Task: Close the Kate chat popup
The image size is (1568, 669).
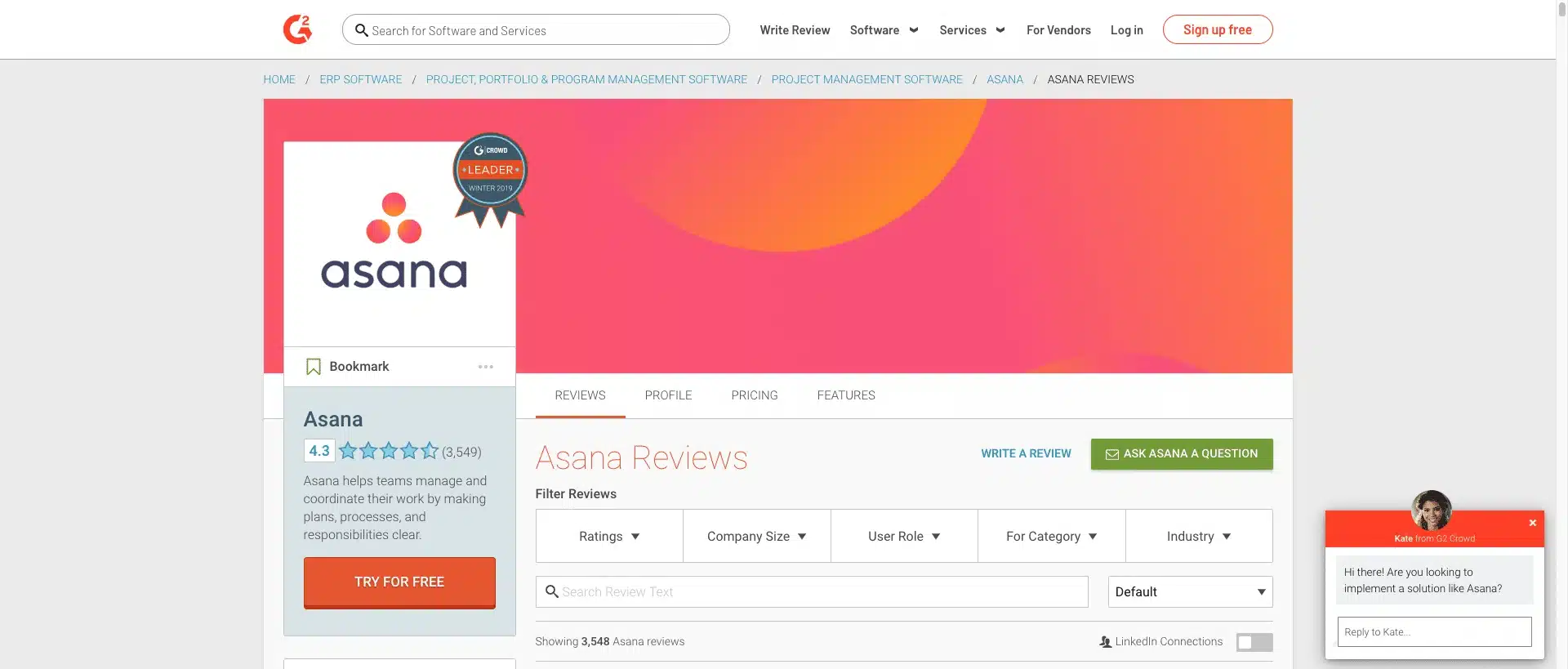Action: click(1533, 523)
